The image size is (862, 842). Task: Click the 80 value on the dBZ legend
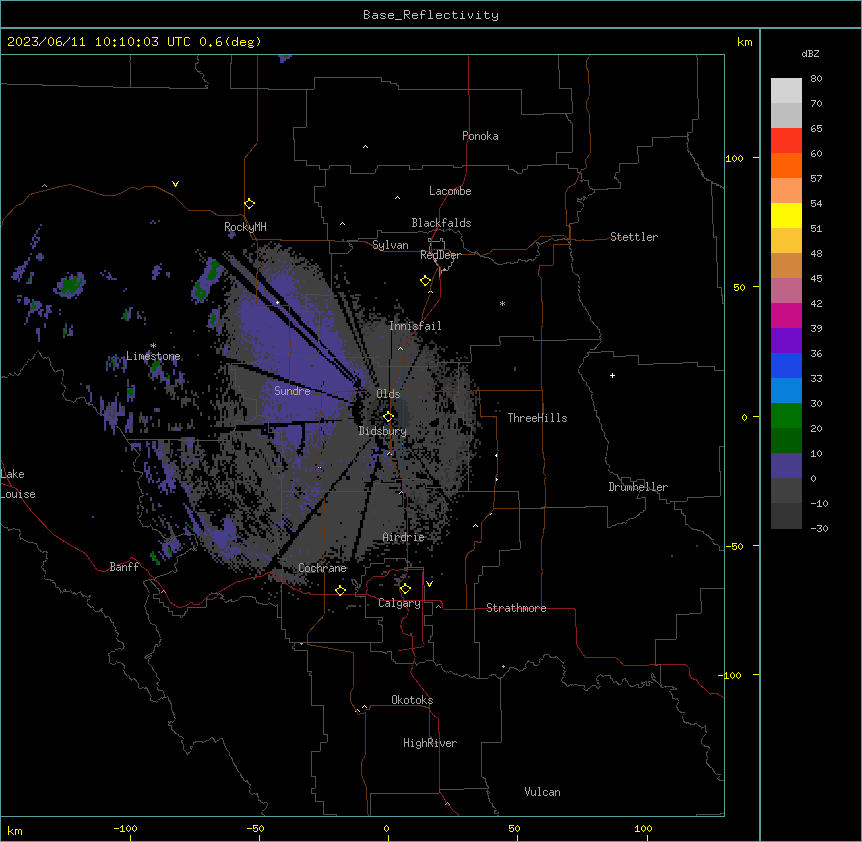pos(816,79)
